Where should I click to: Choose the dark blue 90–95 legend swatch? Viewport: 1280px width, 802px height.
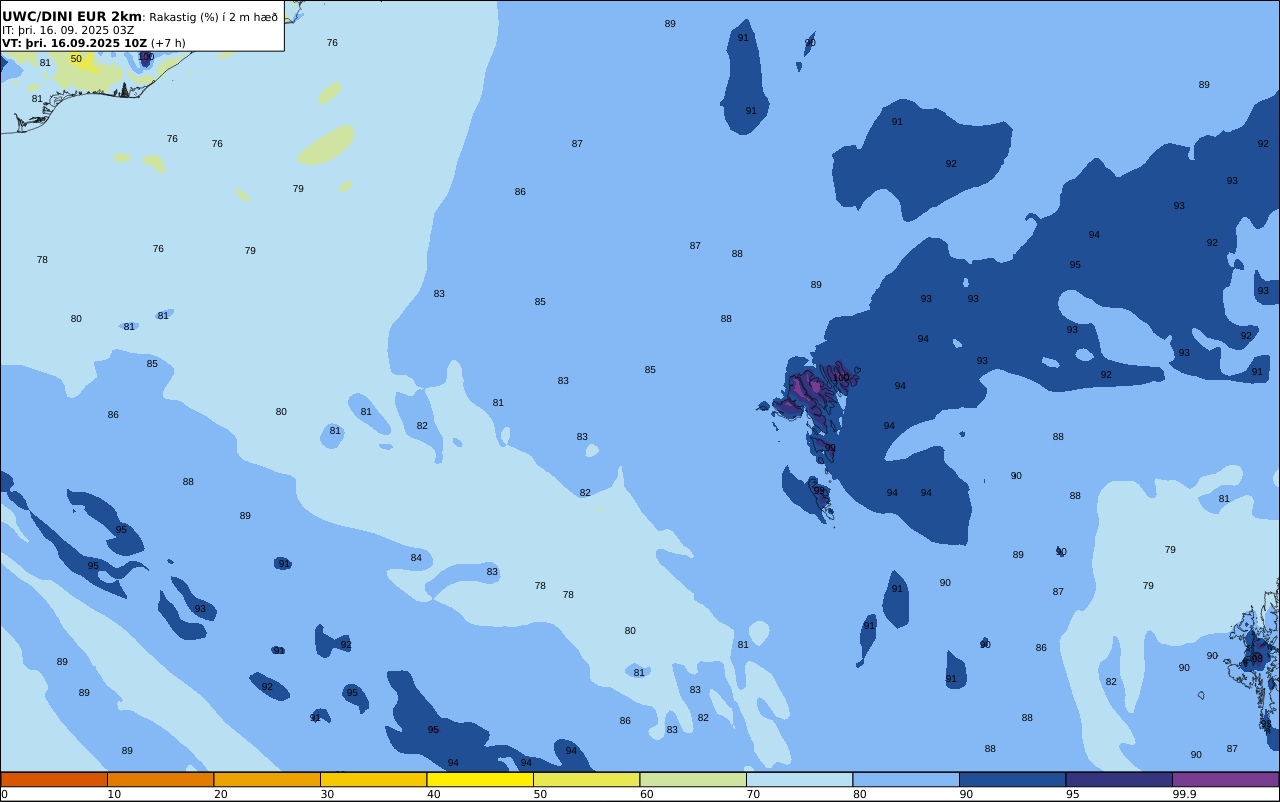(x=1012, y=779)
